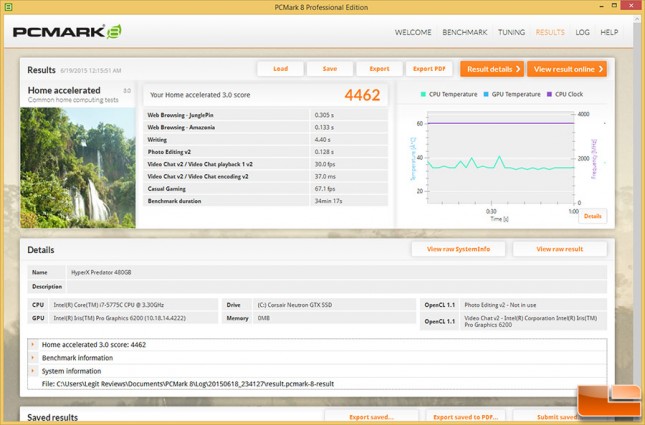Toggle CPU Clock legend swatch

click(549, 94)
